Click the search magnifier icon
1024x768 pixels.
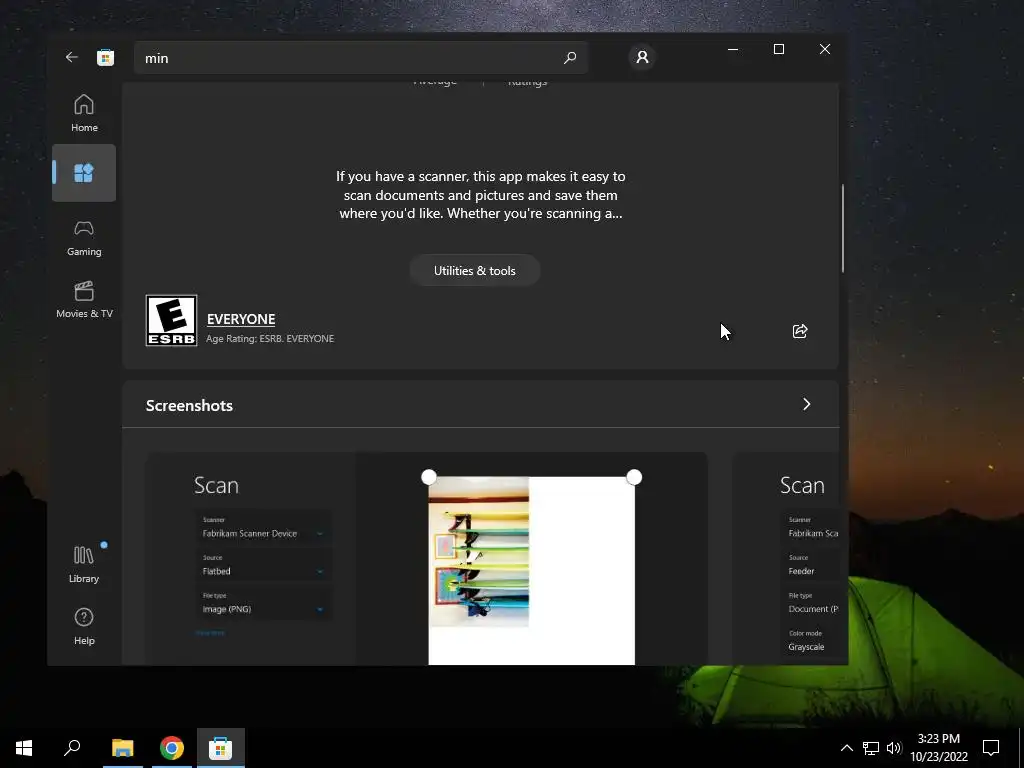(569, 57)
